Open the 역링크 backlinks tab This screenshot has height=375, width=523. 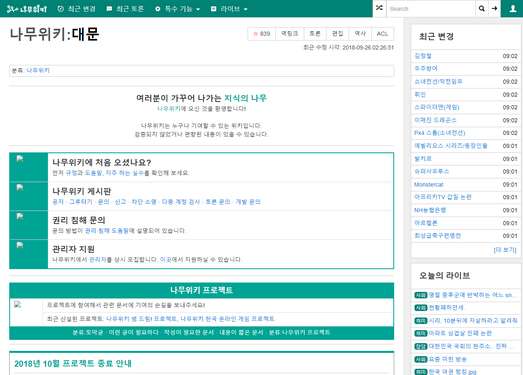(x=290, y=34)
